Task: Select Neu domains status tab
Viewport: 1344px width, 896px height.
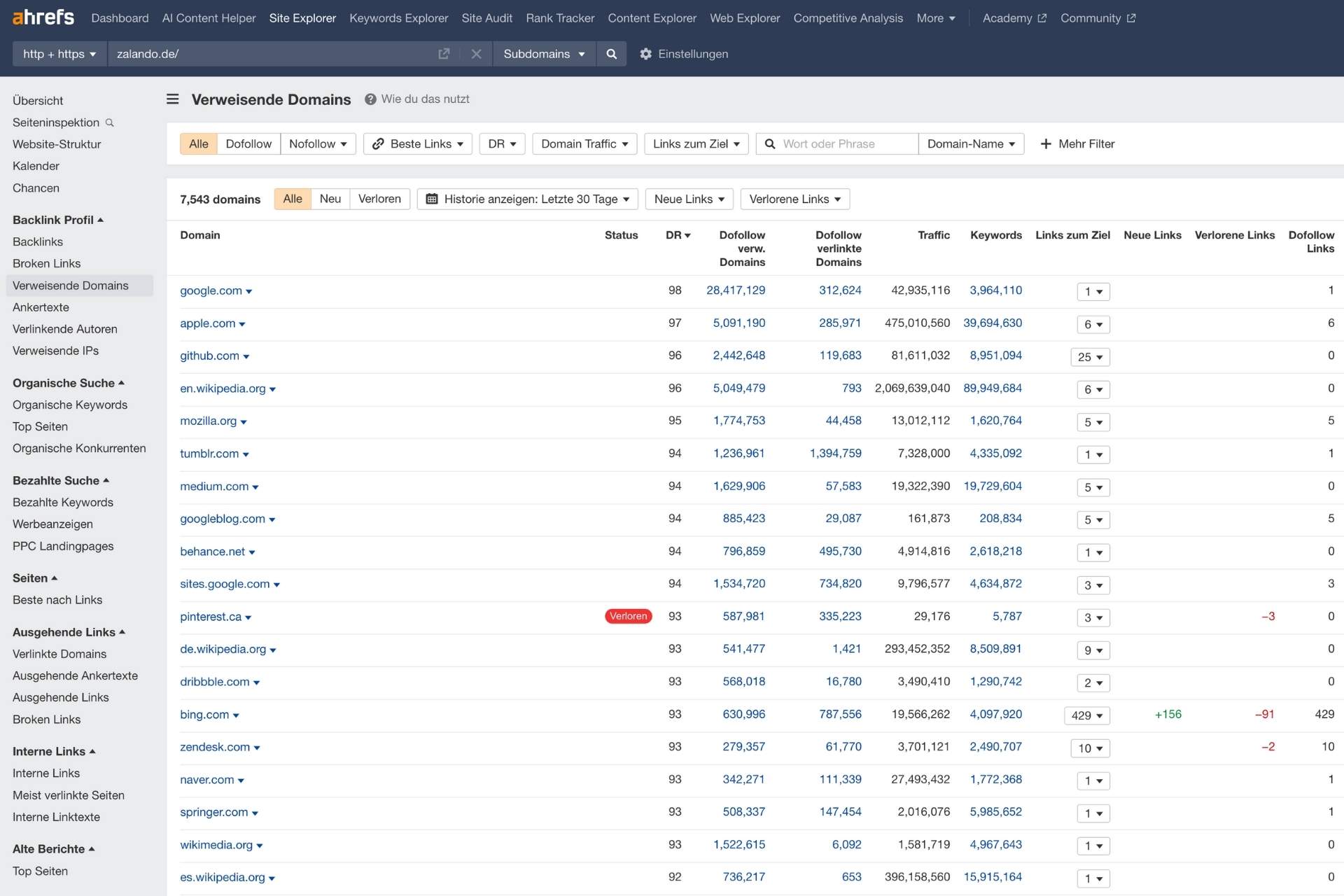Action: [330, 199]
